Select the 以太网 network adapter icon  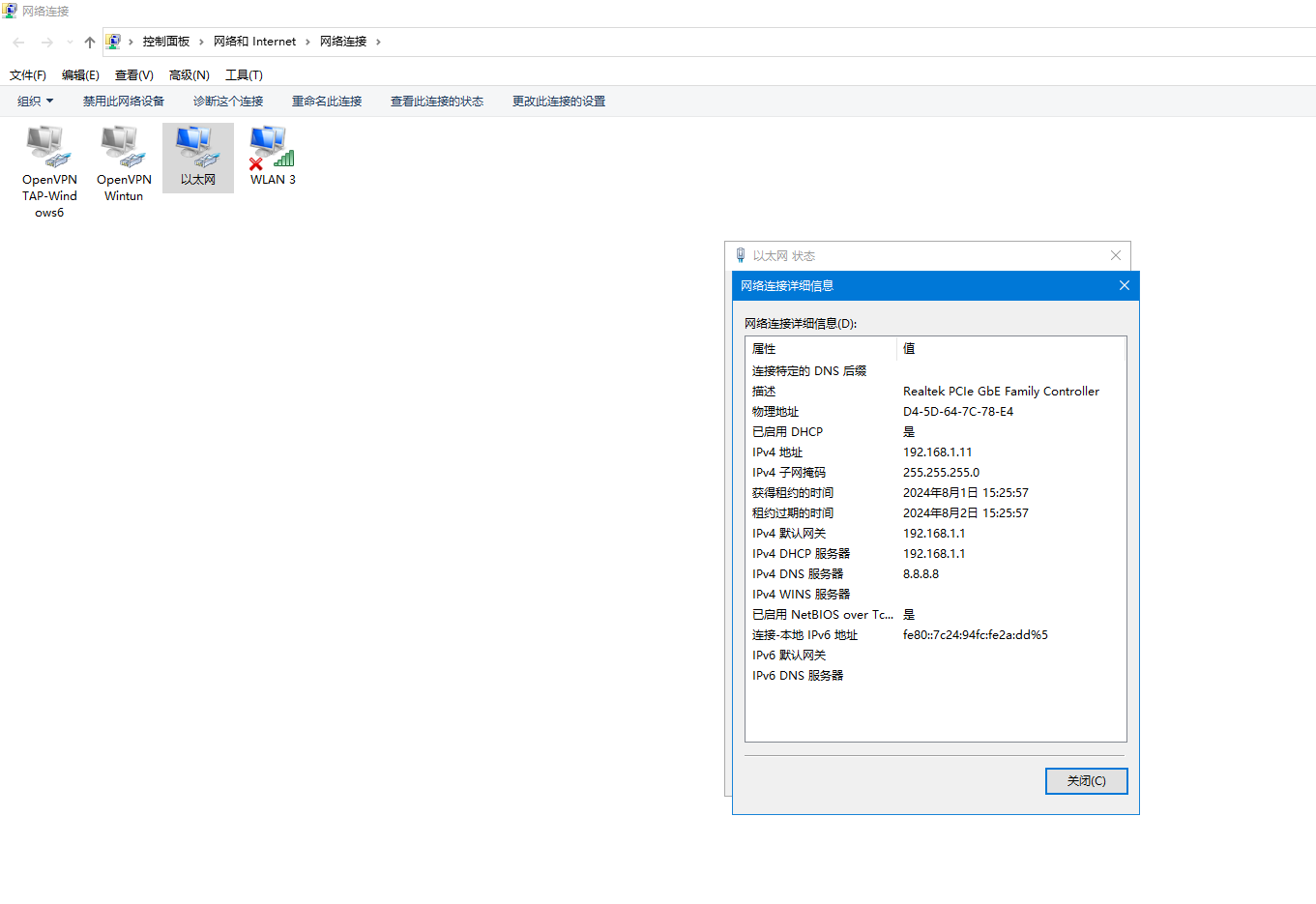coord(198,148)
